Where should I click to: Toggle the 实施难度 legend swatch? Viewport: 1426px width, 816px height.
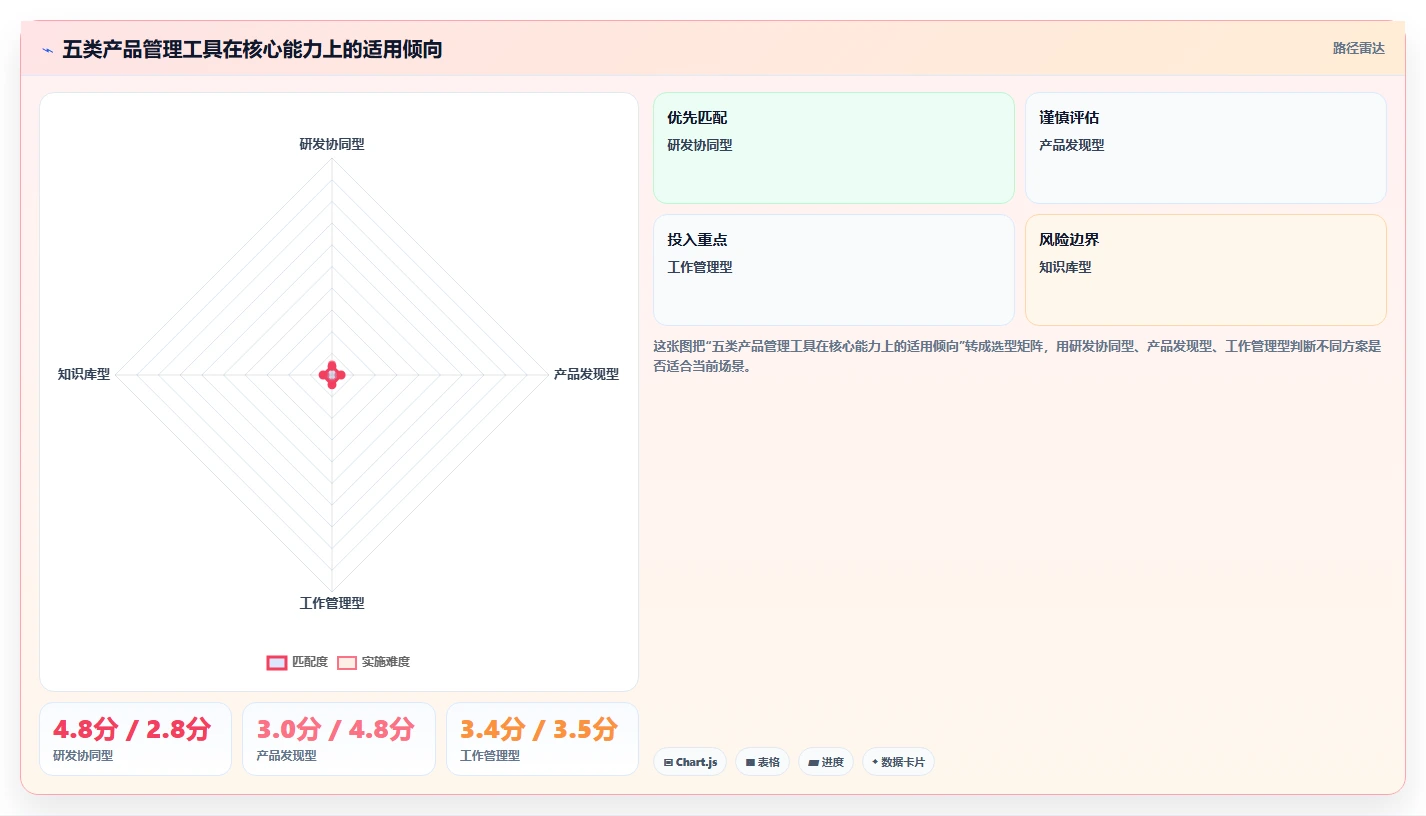click(x=347, y=662)
